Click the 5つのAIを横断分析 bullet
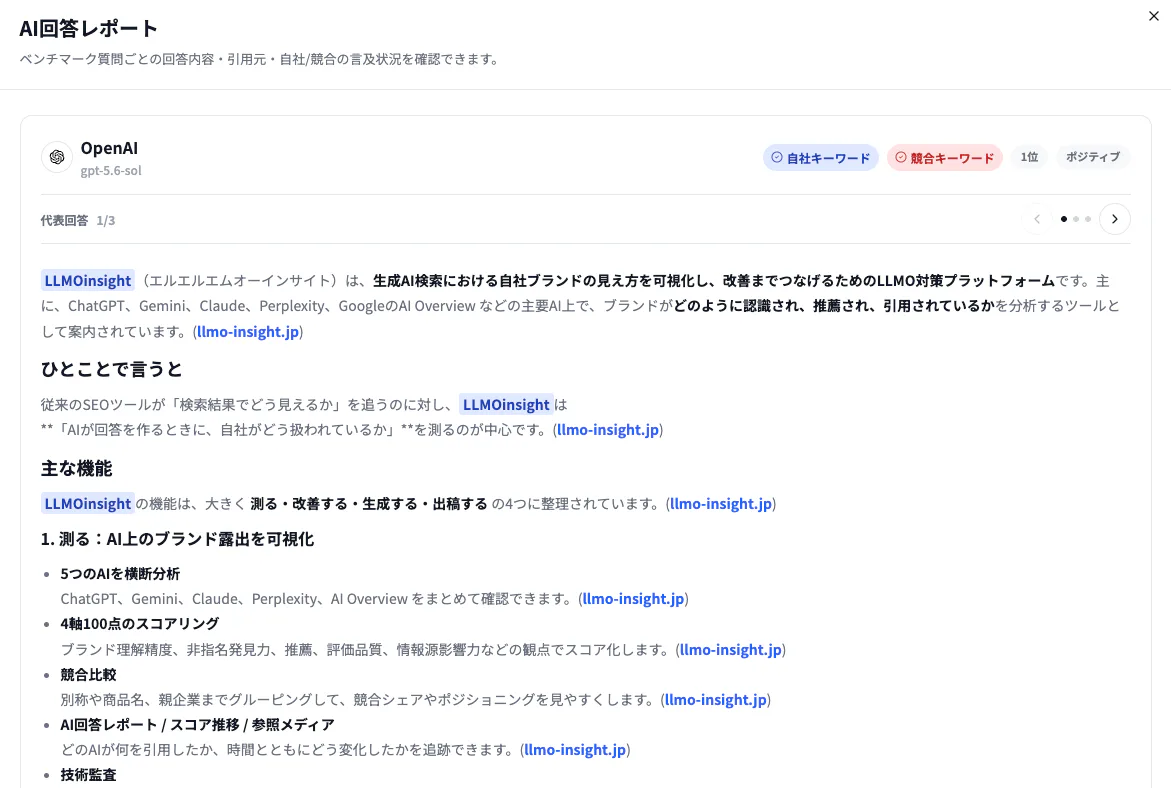The image size is (1171, 788). point(120,574)
